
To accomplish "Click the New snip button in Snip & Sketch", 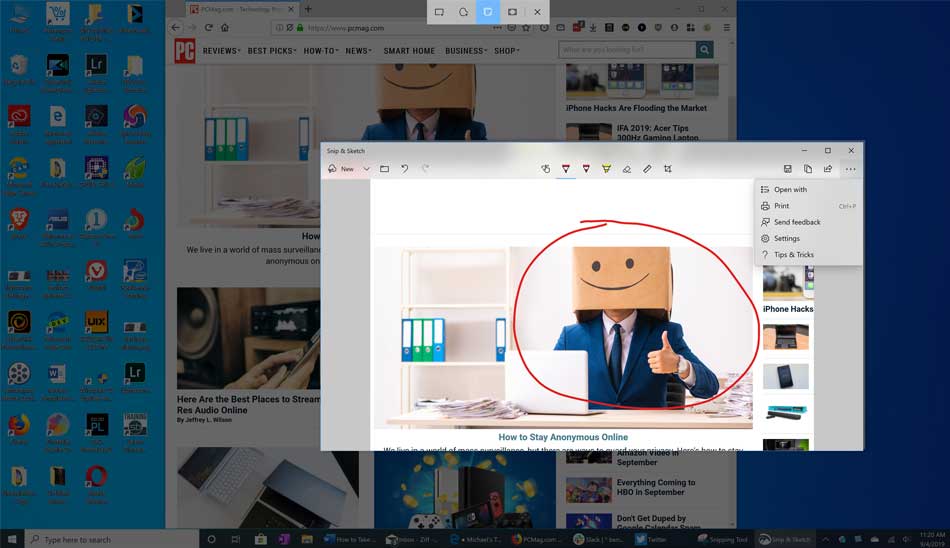I will click(x=341, y=169).
